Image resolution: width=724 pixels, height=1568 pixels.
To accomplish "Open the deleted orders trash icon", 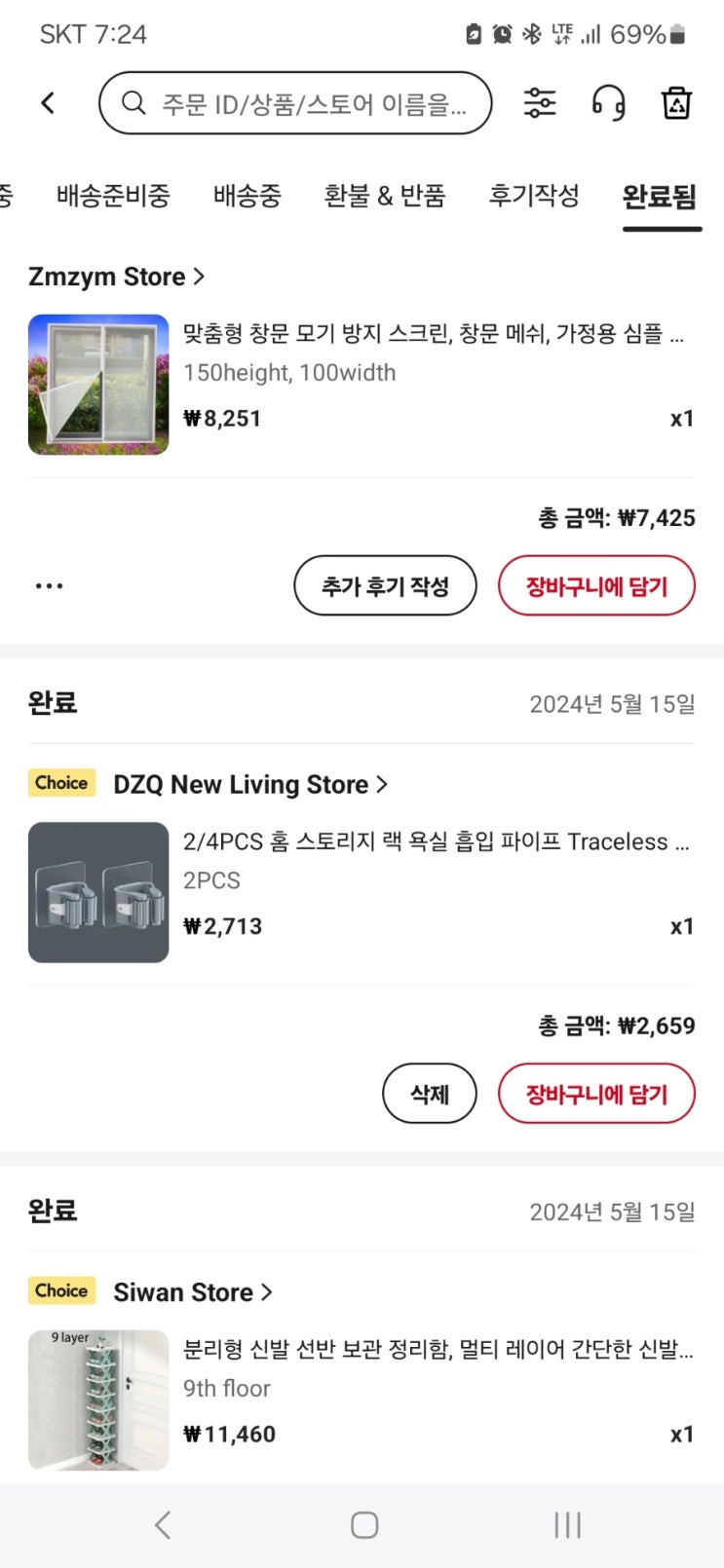I will click(x=676, y=102).
